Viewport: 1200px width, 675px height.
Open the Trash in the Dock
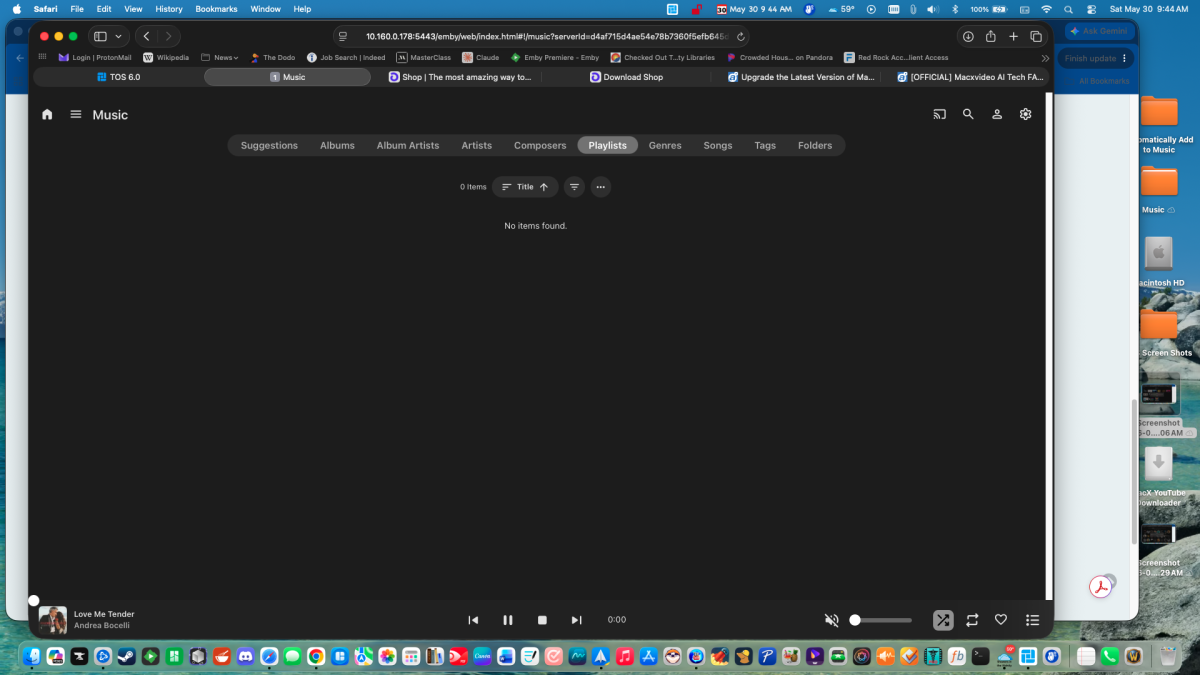pyautogui.click(x=1168, y=656)
